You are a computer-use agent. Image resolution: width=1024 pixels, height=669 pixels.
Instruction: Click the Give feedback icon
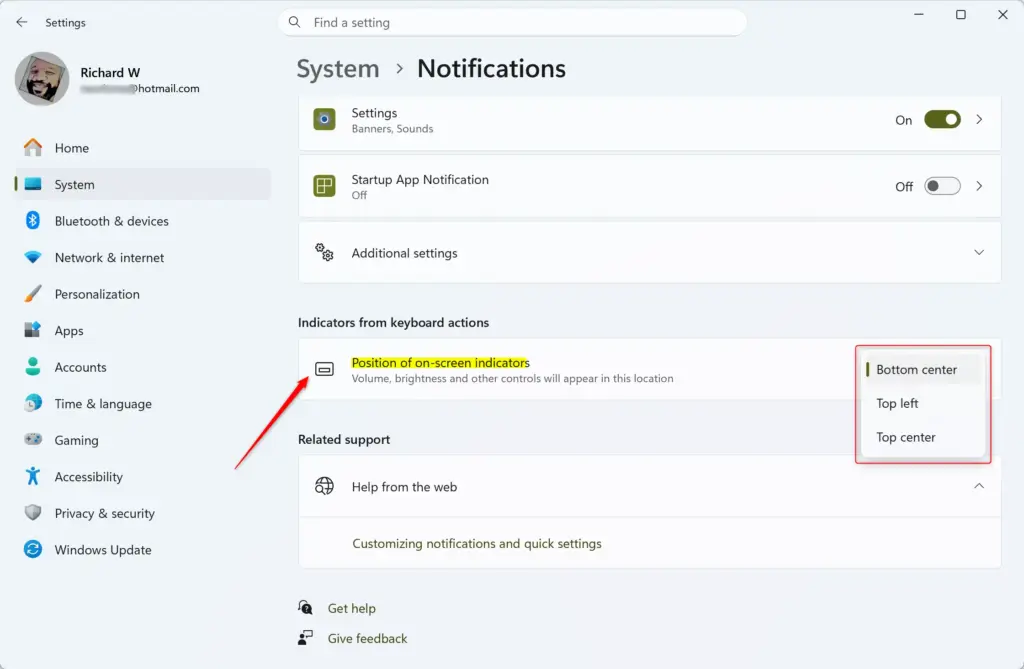(305, 638)
